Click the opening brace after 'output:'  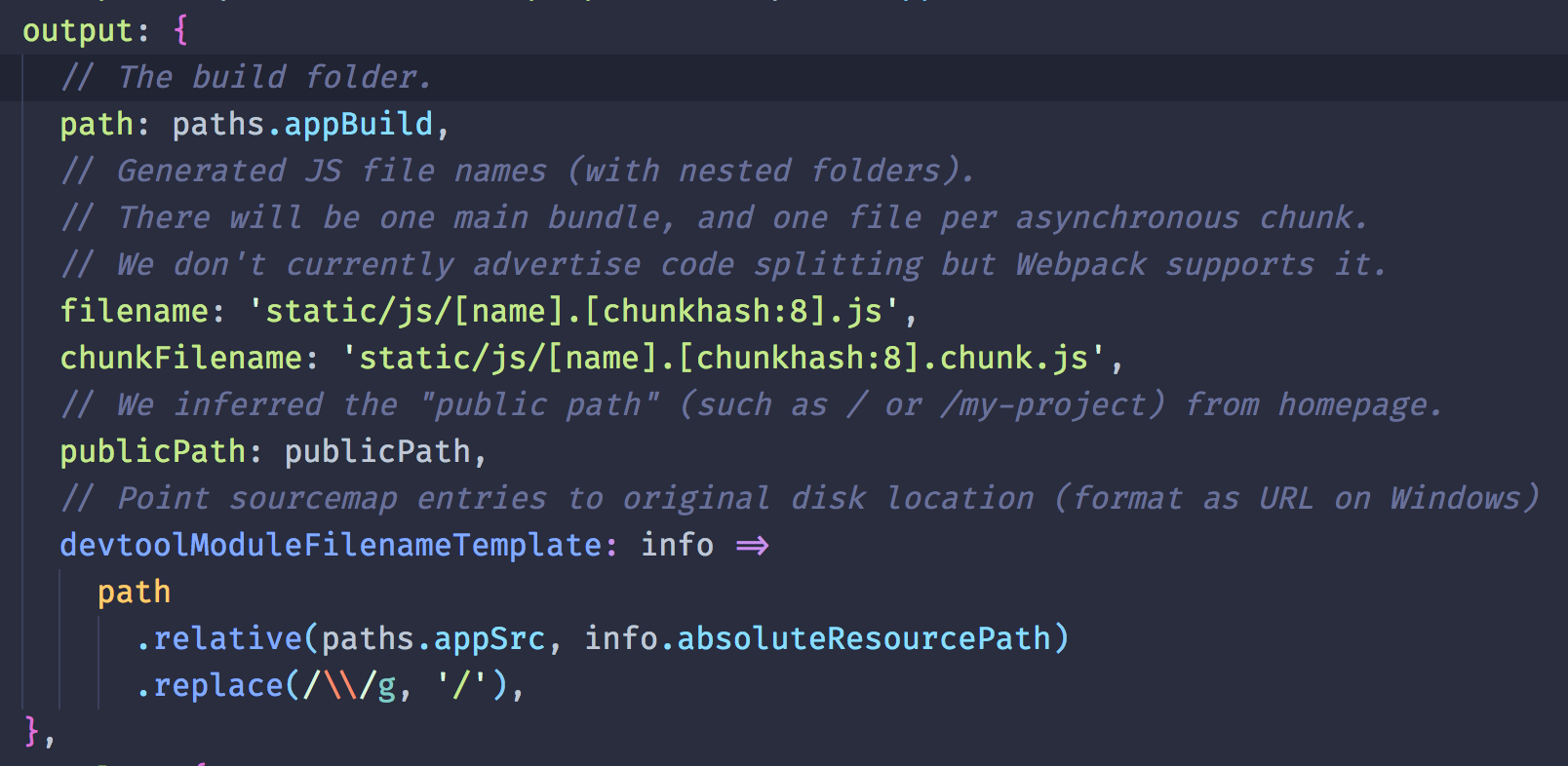pyautogui.click(x=180, y=31)
